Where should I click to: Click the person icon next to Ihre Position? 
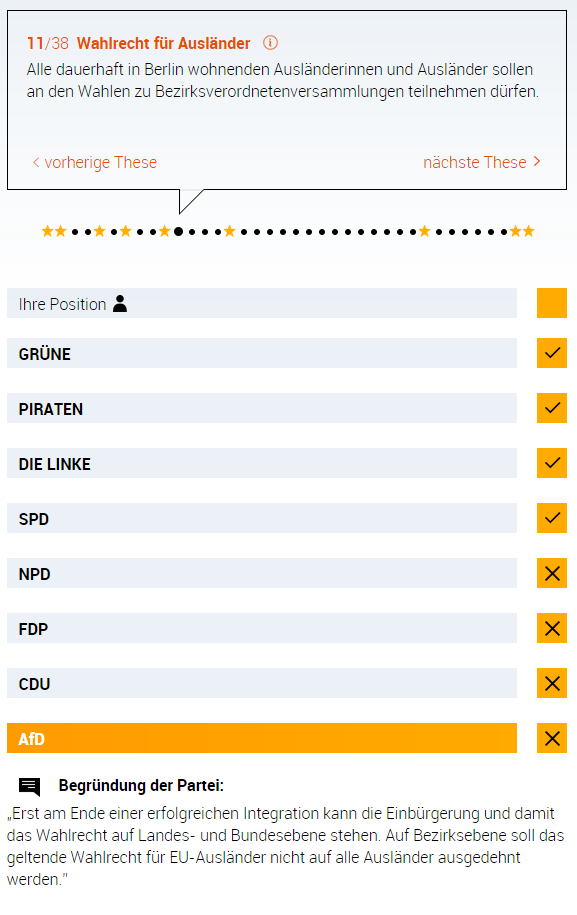click(x=120, y=303)
